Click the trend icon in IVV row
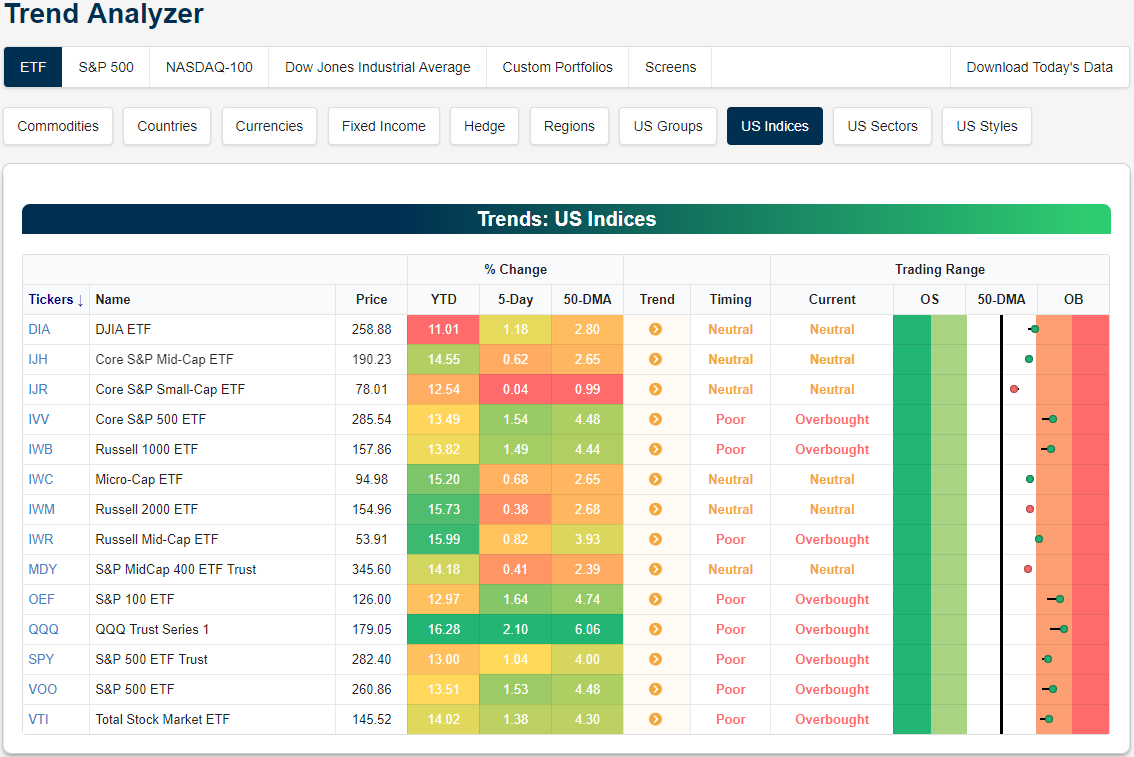The image size is (1134, 757). [x=656, y=419]
